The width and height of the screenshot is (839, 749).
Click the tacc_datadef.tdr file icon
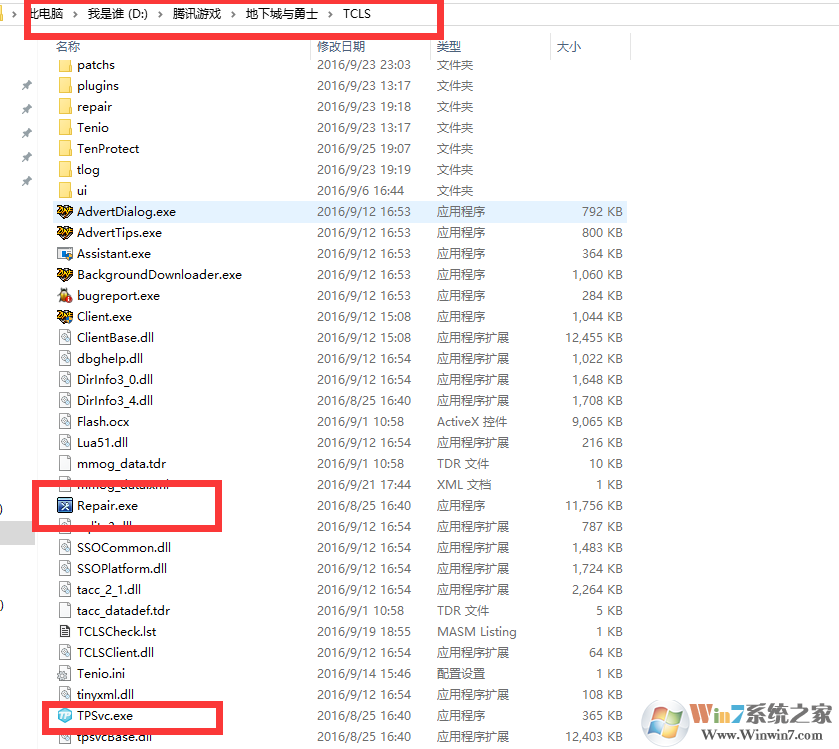point(65,610)
